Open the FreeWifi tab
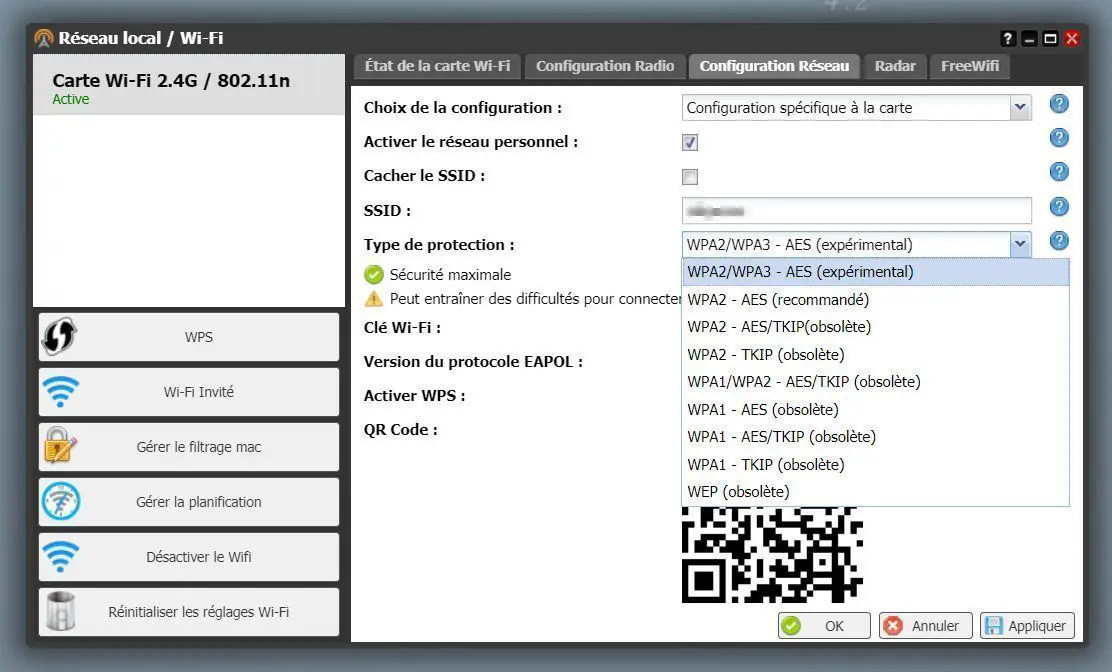The image size is (1112, 672). (969, 66)
